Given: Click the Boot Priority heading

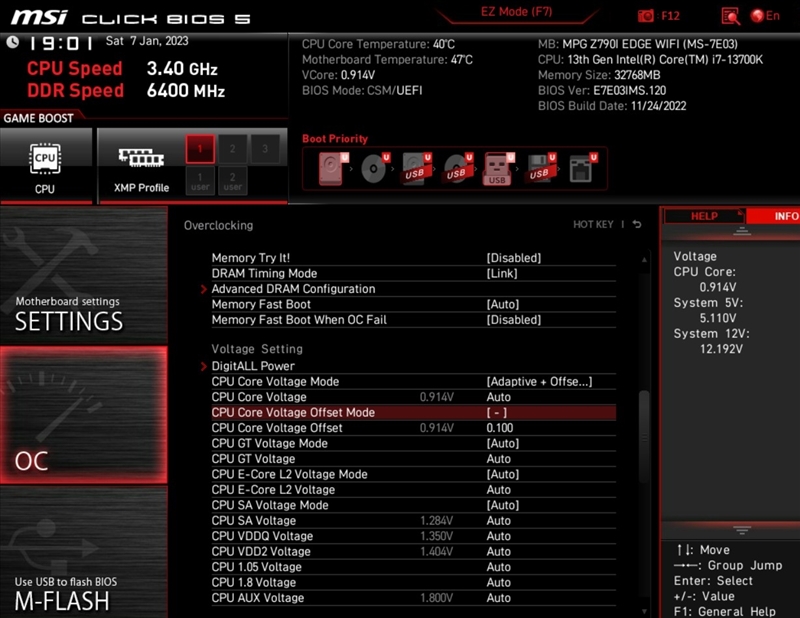Looking at the screenshot, I should click(x=335, y=139).
